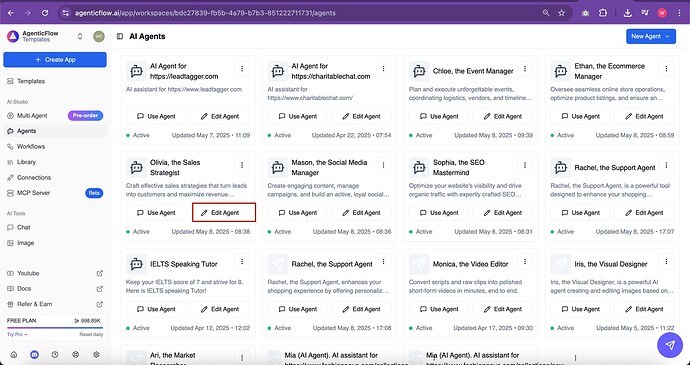690x365 pixels.
Task: Click the browser address bar URL
Action: tap(205, 13)
